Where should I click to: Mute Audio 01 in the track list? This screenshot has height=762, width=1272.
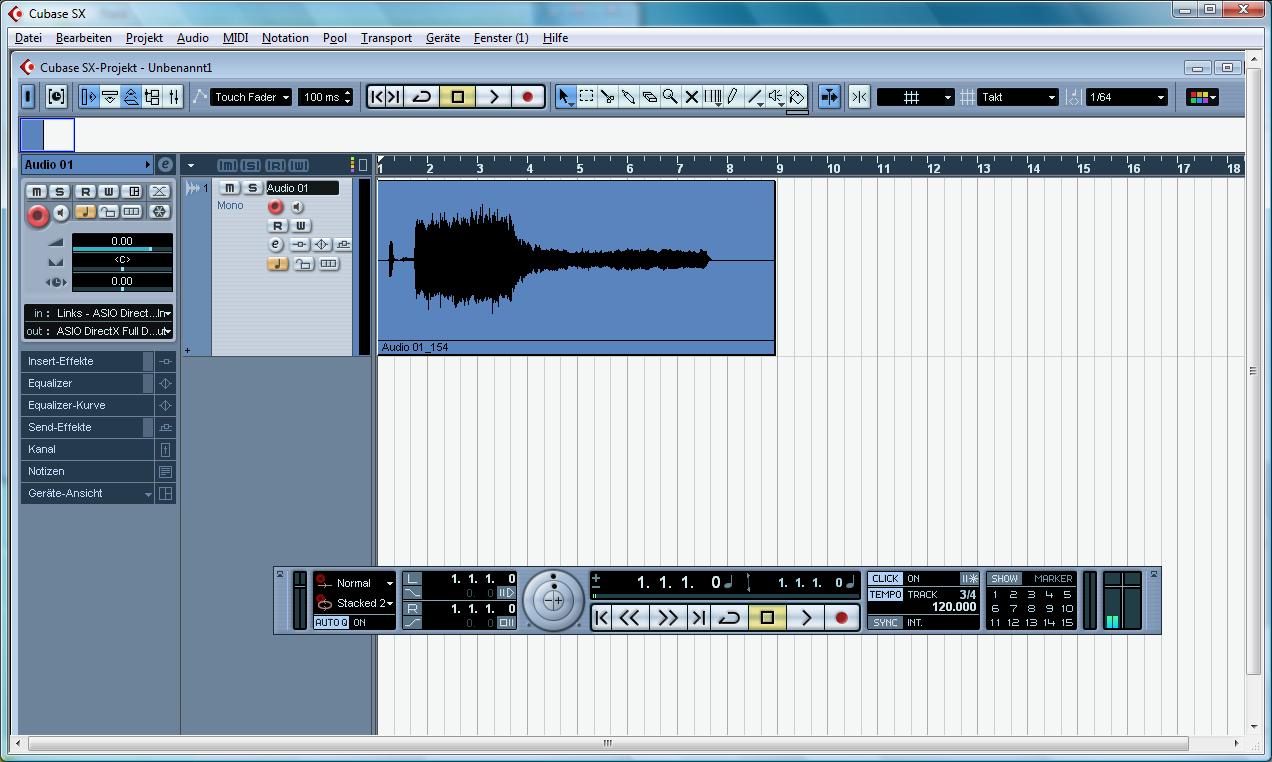point(230,188)
